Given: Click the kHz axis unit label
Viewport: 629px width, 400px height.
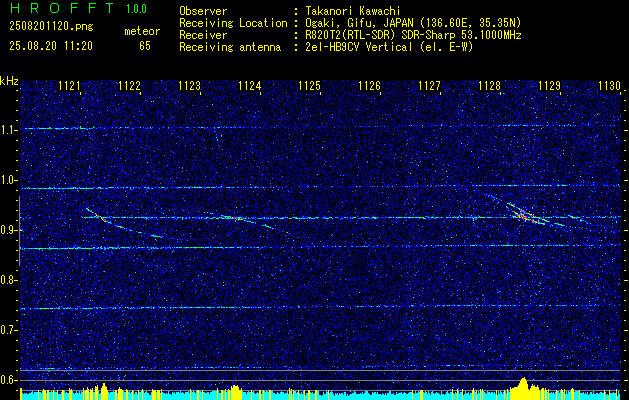Looking at the screenshot, I should 9,81.
